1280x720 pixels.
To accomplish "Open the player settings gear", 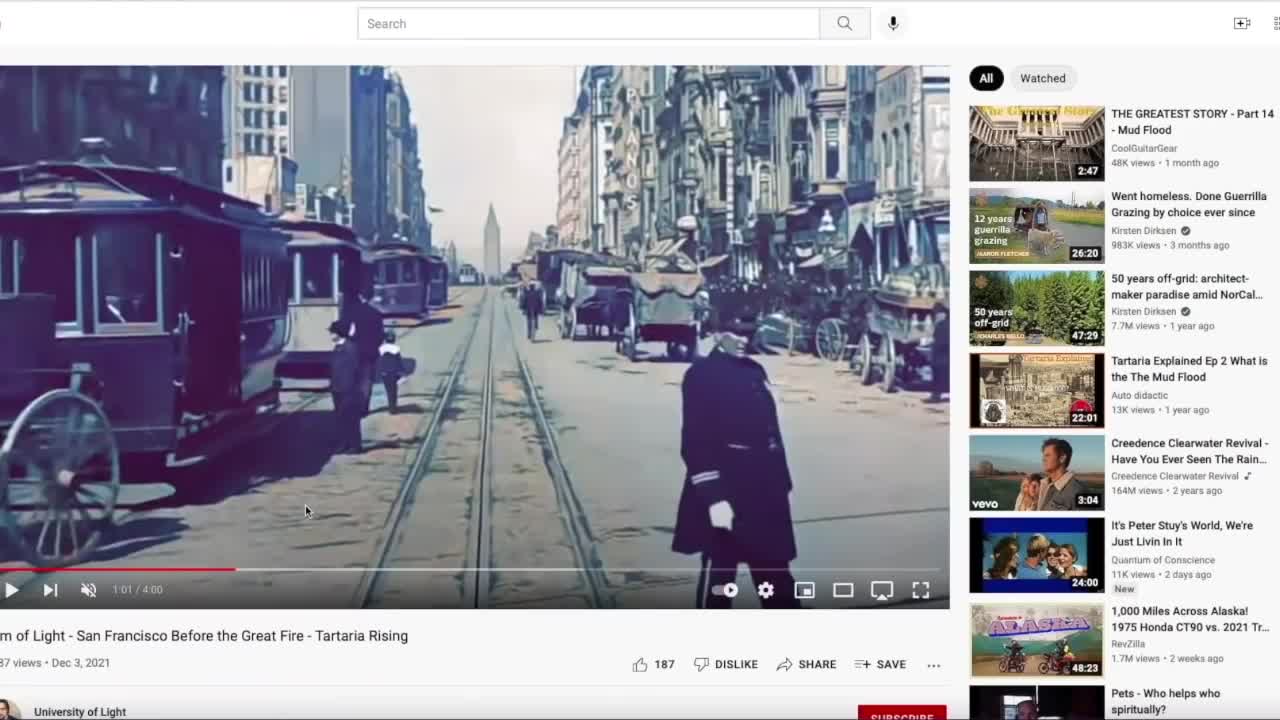I will click(x=765, y=590).
